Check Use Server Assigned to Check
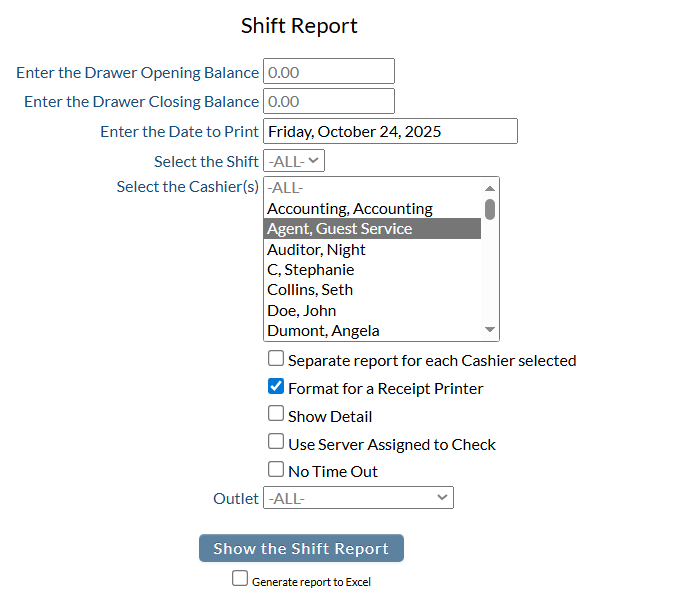The width and height of the screenshot is (680, 612). [276, 443]
